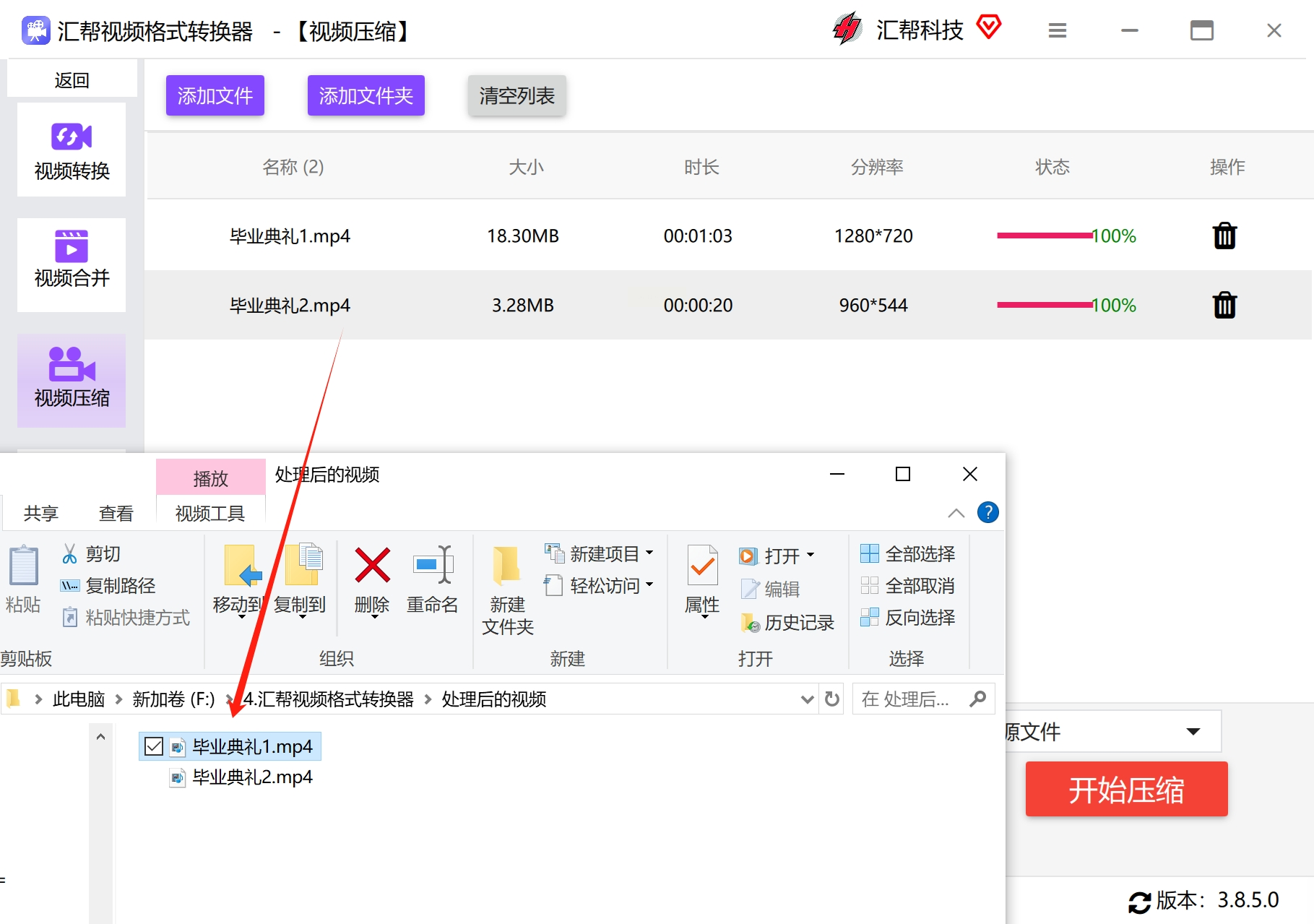Click 反向选择 invert selection option
This screenshot has width=1314, height=924.
(x=908, y=618)
